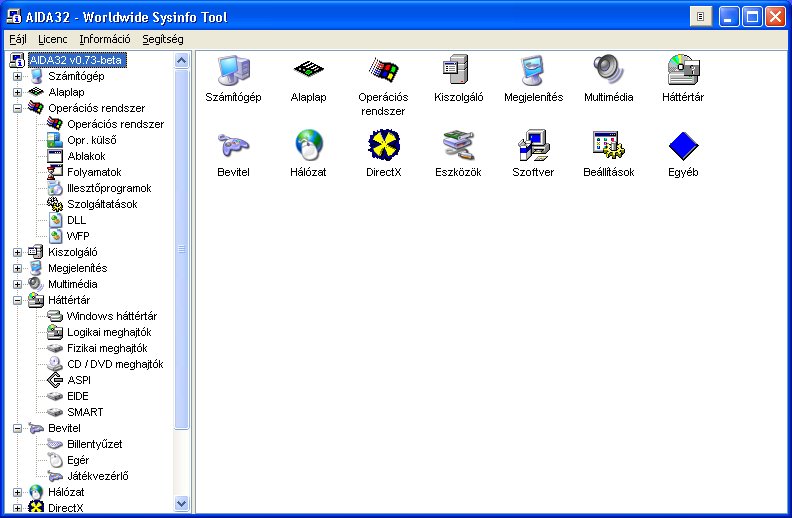Select the Ablakok tree item

pos(86,156)
